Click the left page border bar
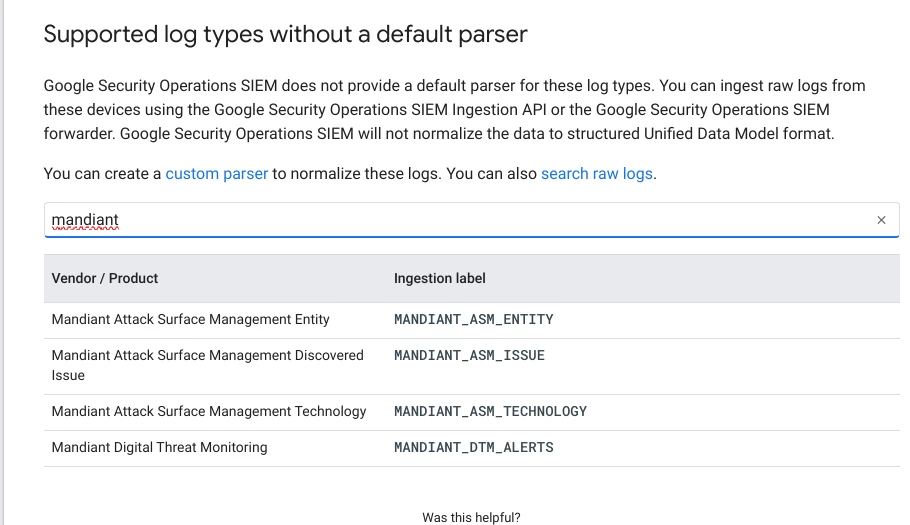 2,262
